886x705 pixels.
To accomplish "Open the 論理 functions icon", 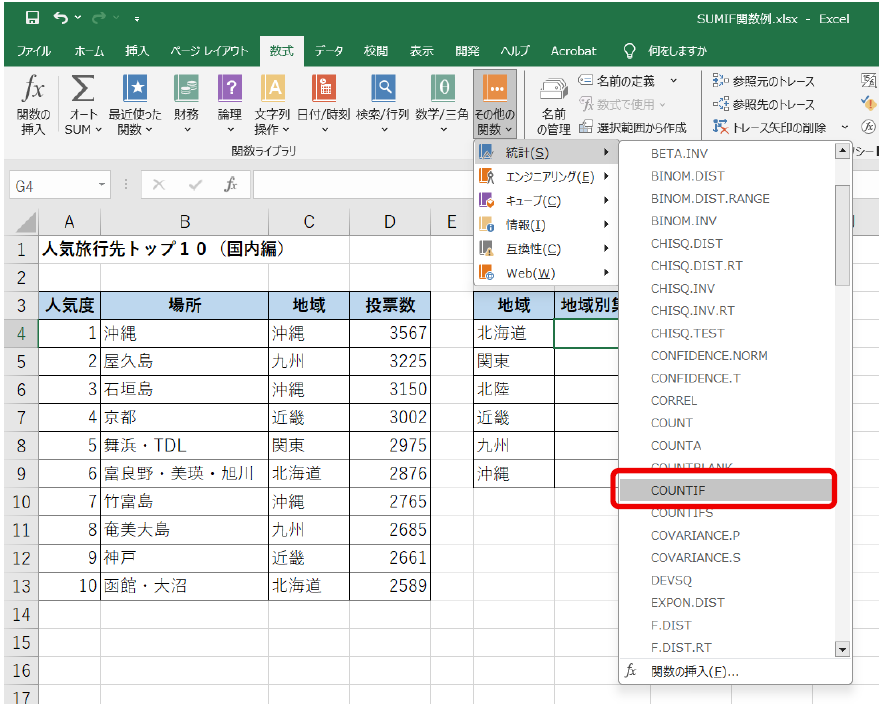I will pos(230,91).
